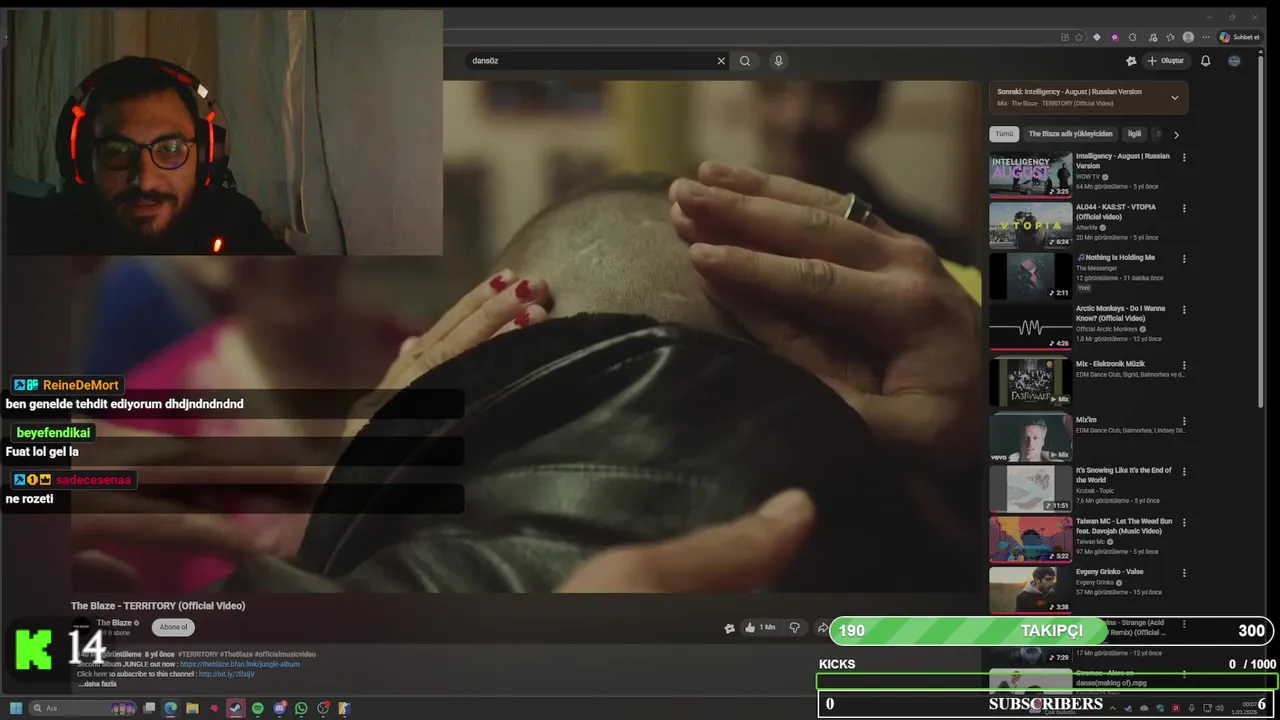Open File Explorer from taskbar
The image size is (1280, 720).
coord(192,708)
